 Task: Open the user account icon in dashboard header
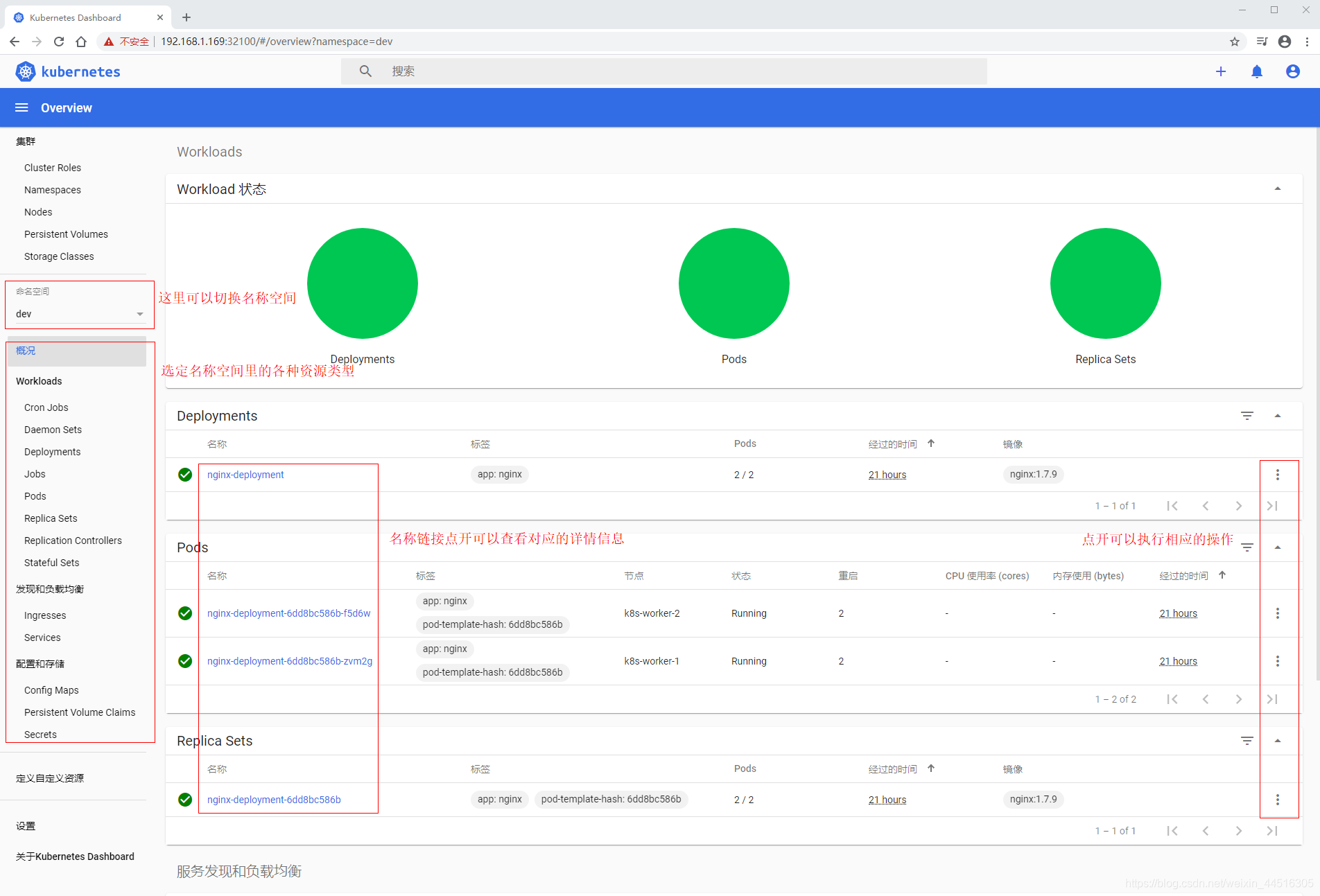(x=1293, y=71)
